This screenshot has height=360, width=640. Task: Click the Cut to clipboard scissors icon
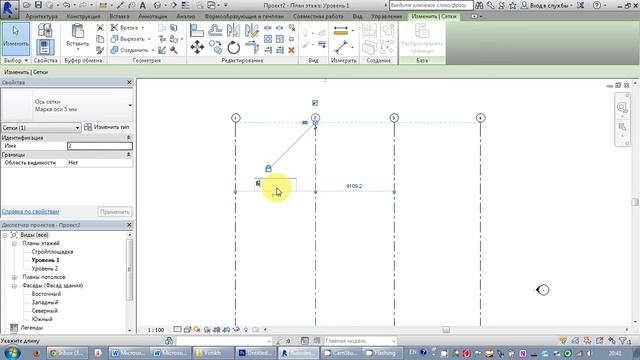tap(100, 28)
